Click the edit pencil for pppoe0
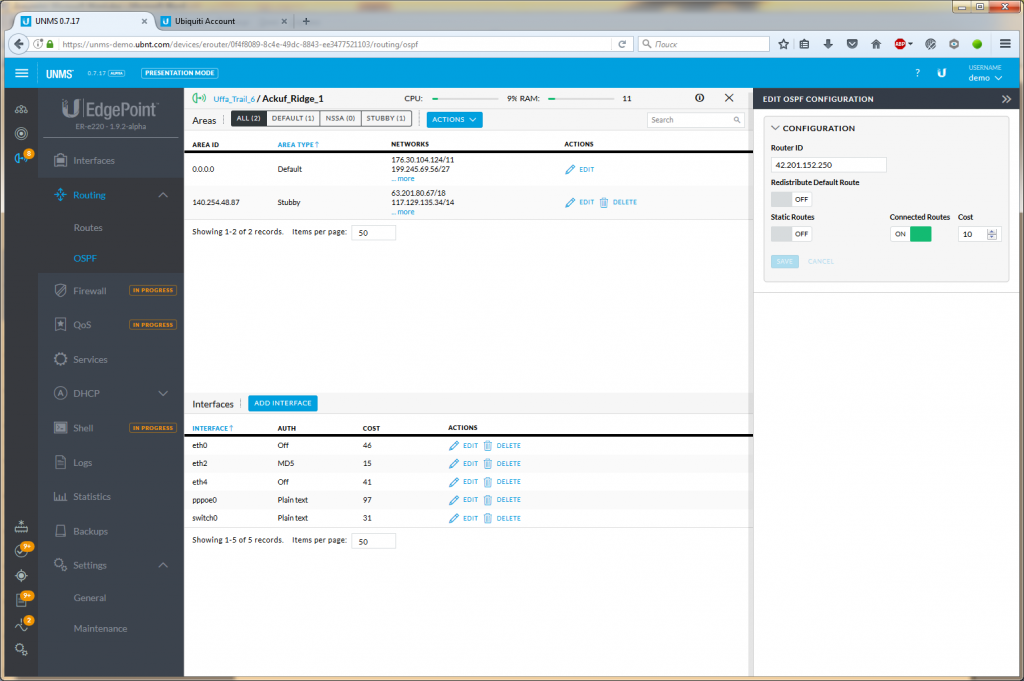The image size is (1024, 681). (454, 500)
